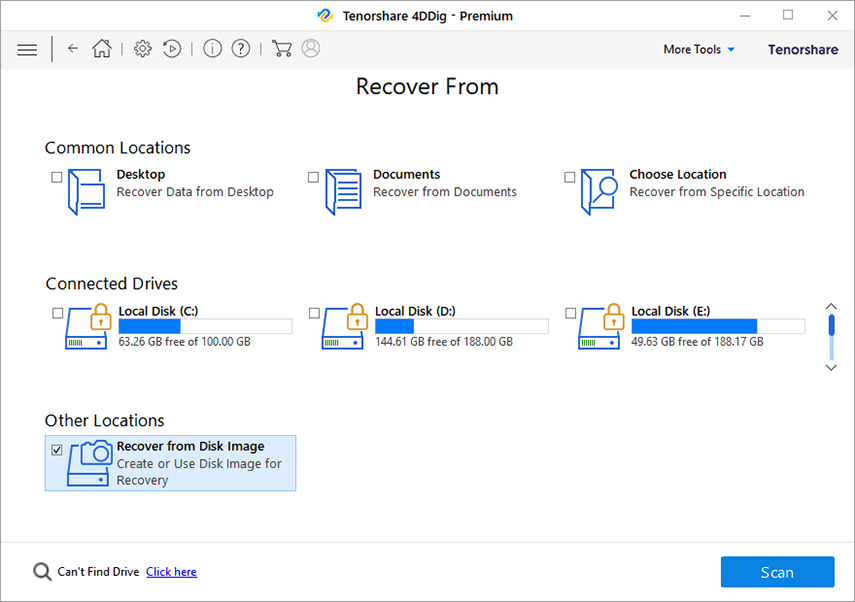Click the Local Disk (E:) usage bar
855x602 pixels.
click(x=718, y=326)
